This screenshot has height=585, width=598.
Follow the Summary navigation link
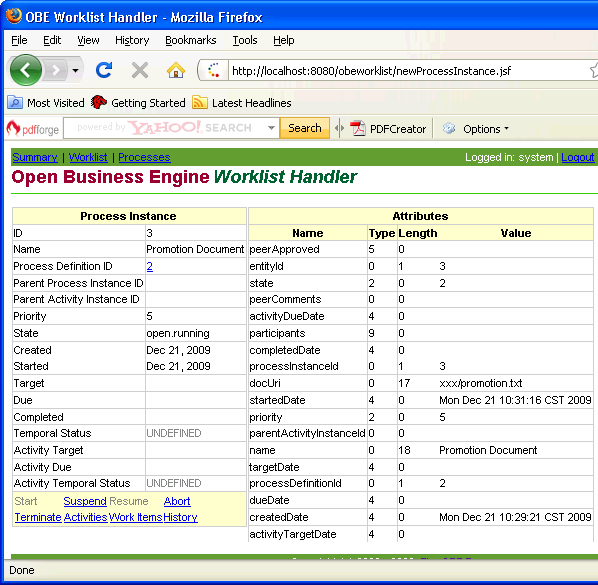pos(35,157)
